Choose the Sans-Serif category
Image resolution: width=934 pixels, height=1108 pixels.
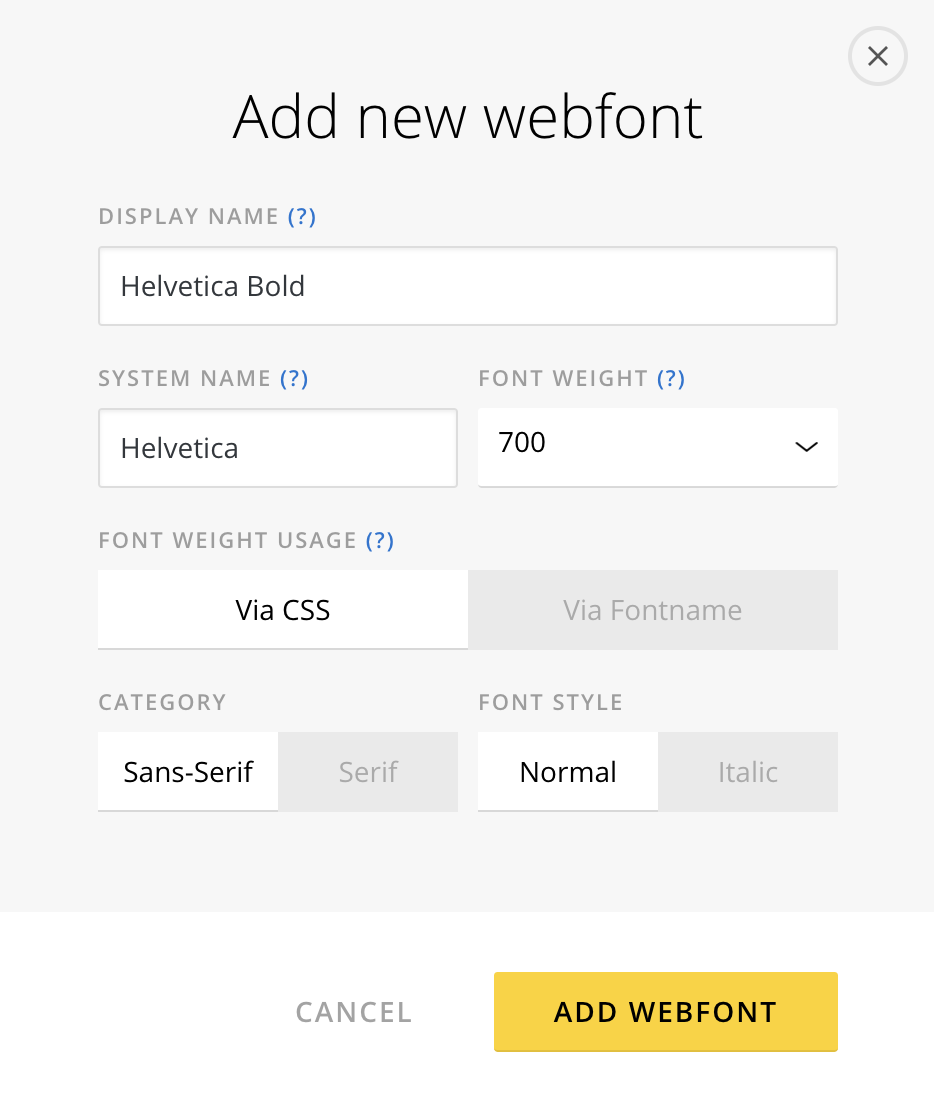188,772
